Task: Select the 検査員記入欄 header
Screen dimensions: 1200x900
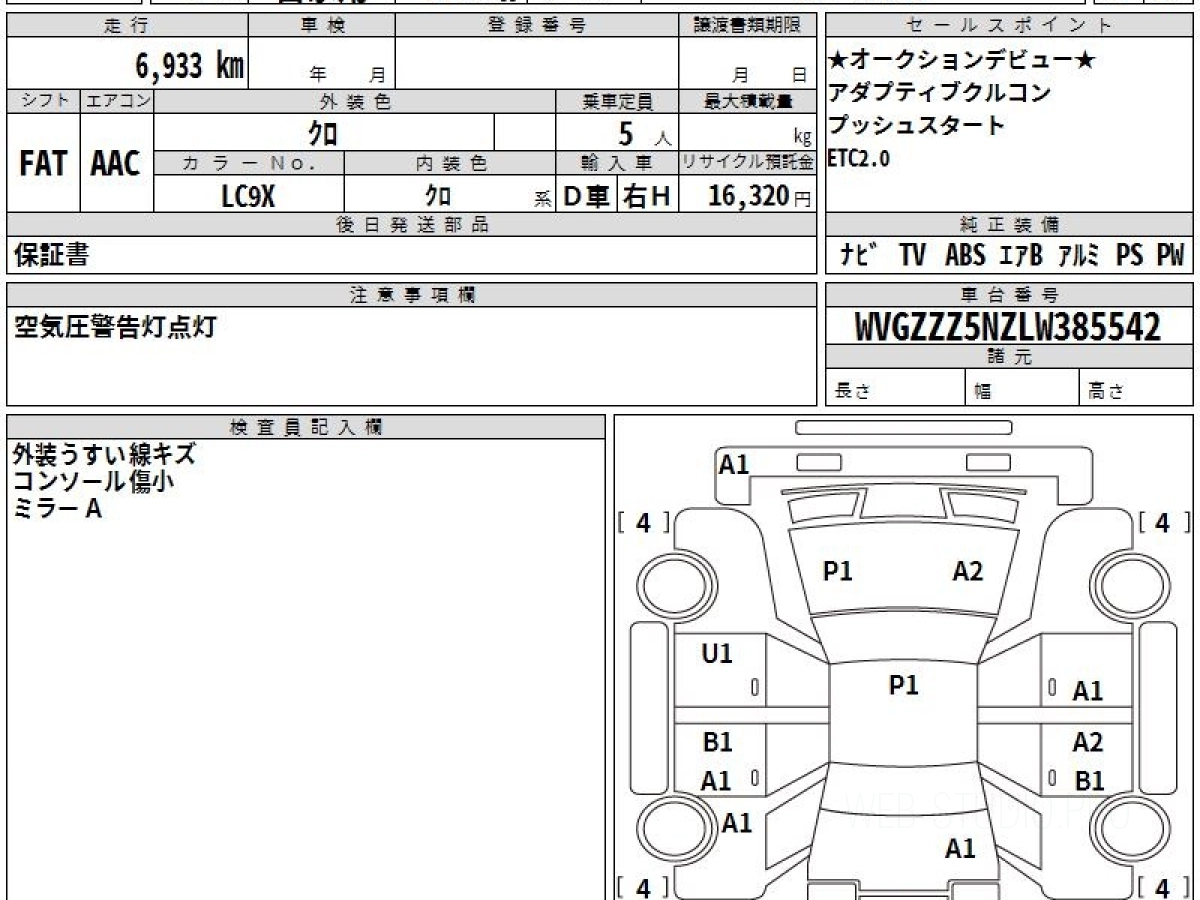Action: click(x=306, y=426)
